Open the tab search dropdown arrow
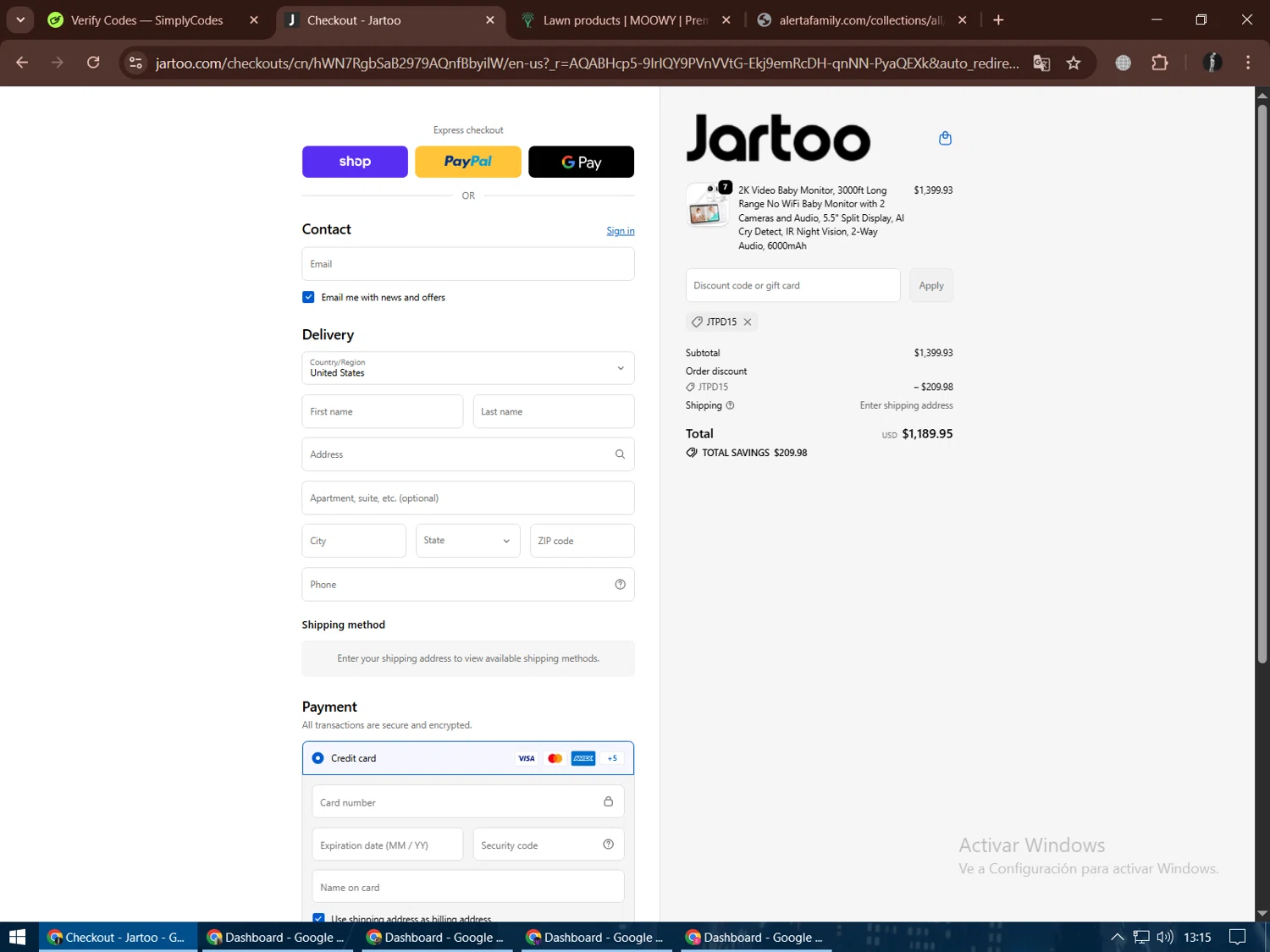Viewport: 1270px width, 952px height. 20,19
